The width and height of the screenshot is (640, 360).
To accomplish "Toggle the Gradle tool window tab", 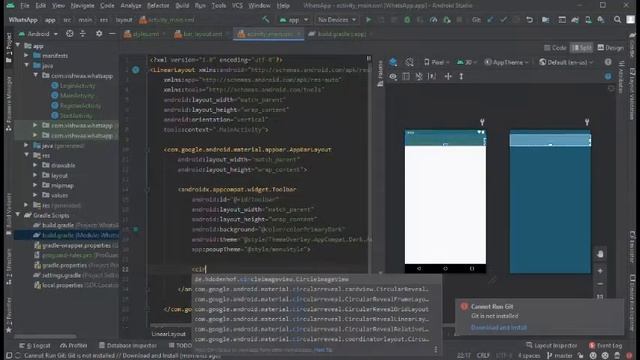I will [x=632, y=45].
